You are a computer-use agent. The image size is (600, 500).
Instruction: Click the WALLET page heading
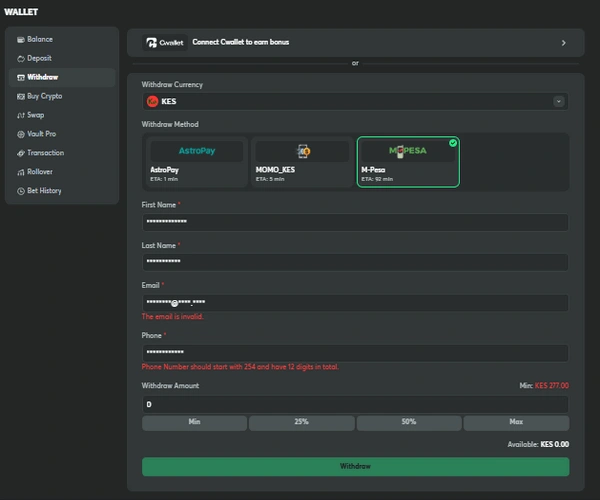click(x=21, y=12)
